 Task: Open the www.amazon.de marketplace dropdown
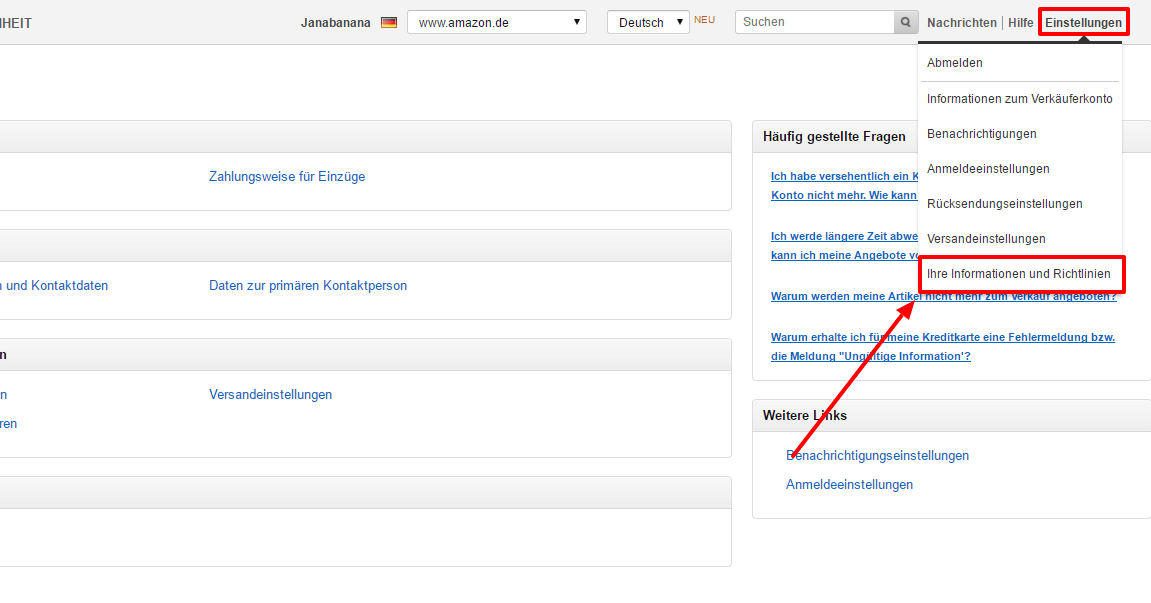(x=497, y=22)
